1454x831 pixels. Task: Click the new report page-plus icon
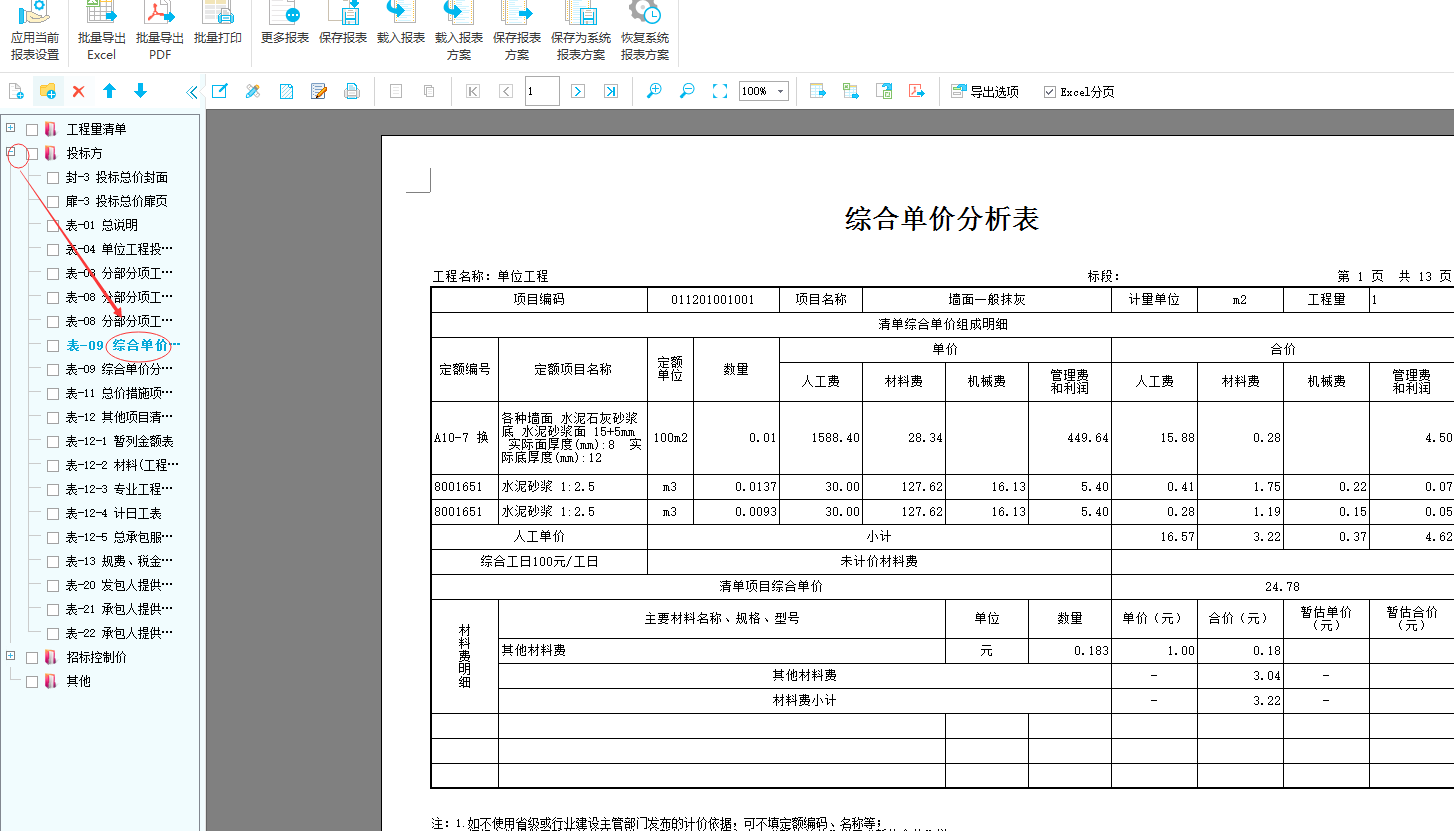tap(16, 91)
